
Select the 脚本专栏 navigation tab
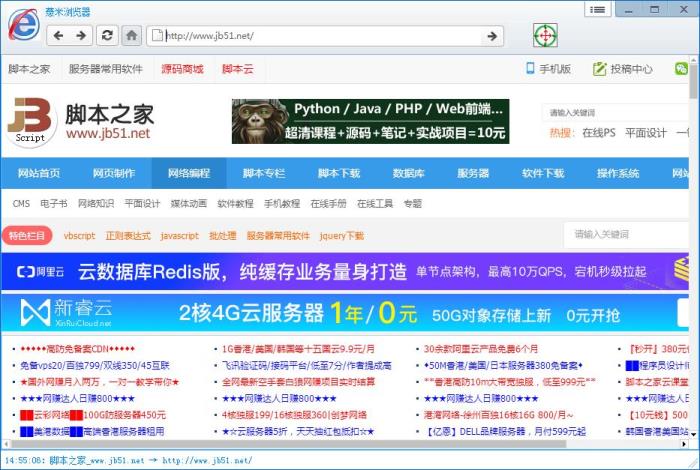[264, 173]
